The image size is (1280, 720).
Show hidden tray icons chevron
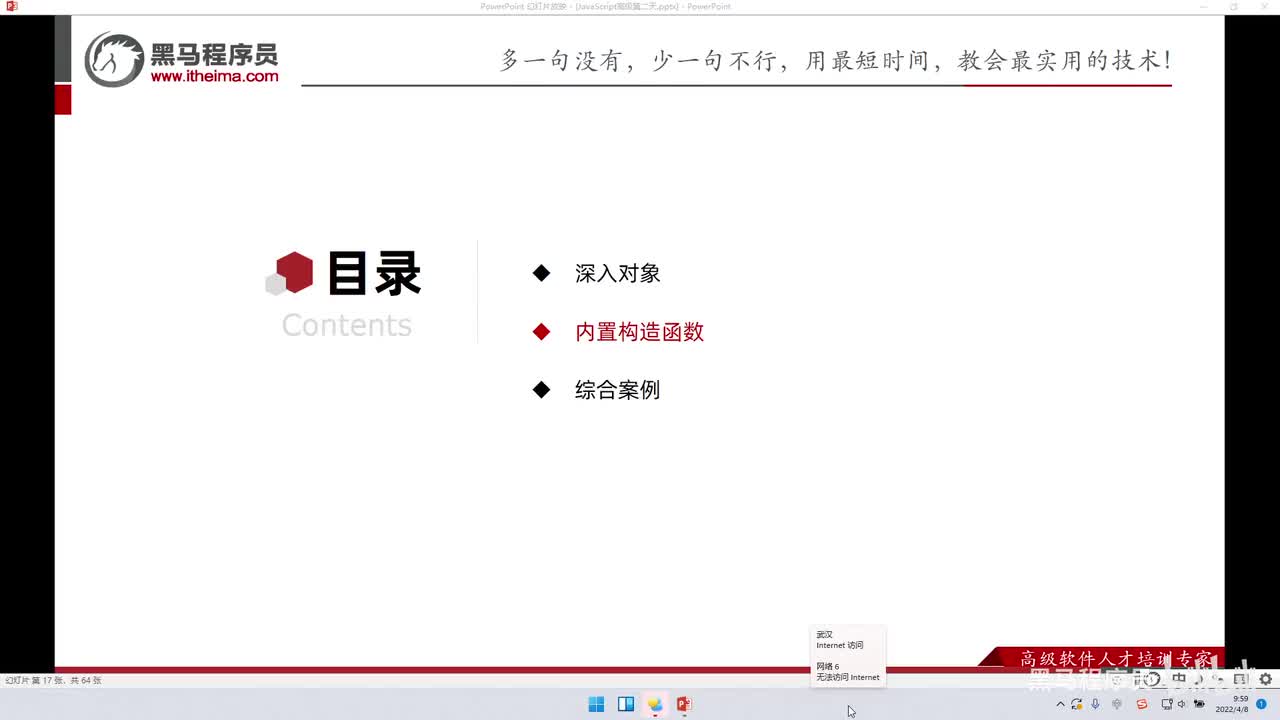coord(1061,704)
